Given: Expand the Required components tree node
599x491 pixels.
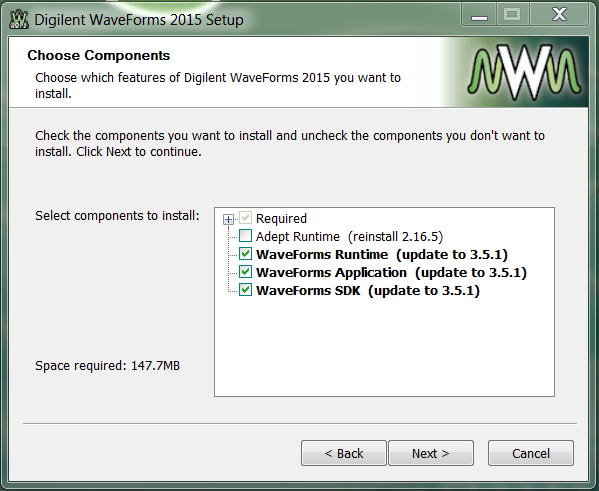Looking at the screenshot, I should click(x=228, y=219).
